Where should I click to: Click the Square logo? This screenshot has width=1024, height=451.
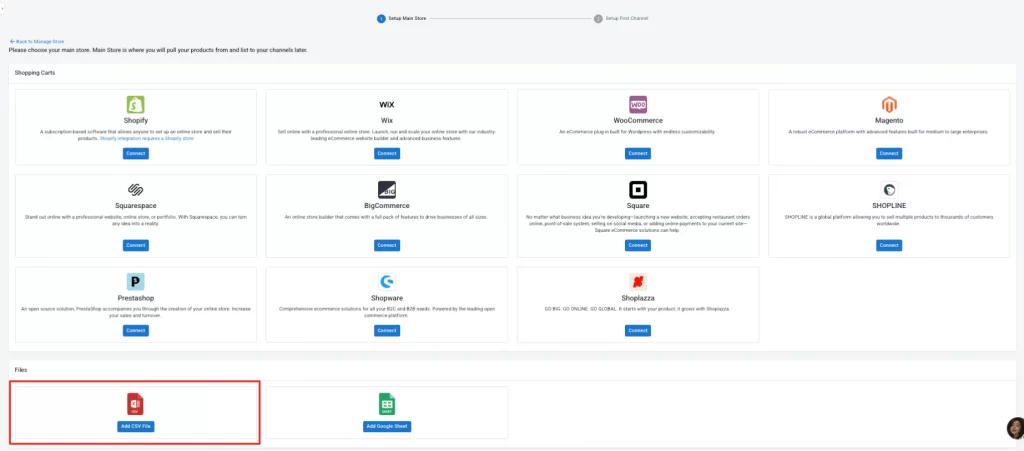(x=638, y=190)
